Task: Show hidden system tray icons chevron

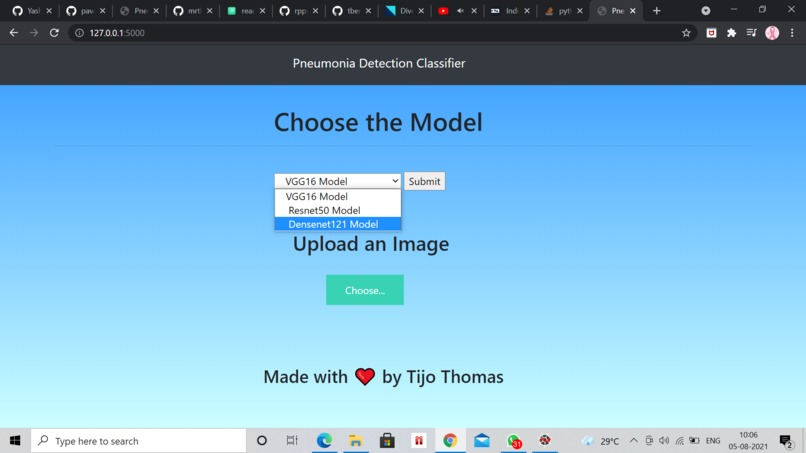Action: (633, 441)
